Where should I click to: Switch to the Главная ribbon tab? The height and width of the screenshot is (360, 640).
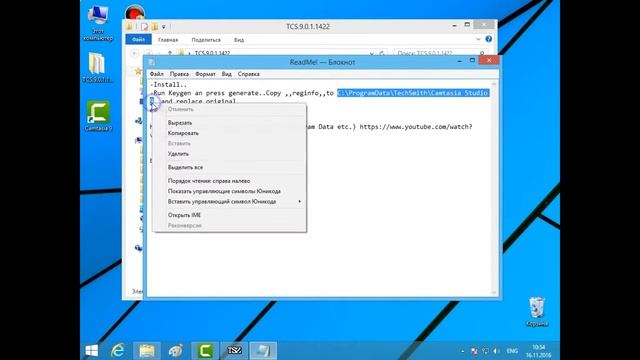[168, 40]
